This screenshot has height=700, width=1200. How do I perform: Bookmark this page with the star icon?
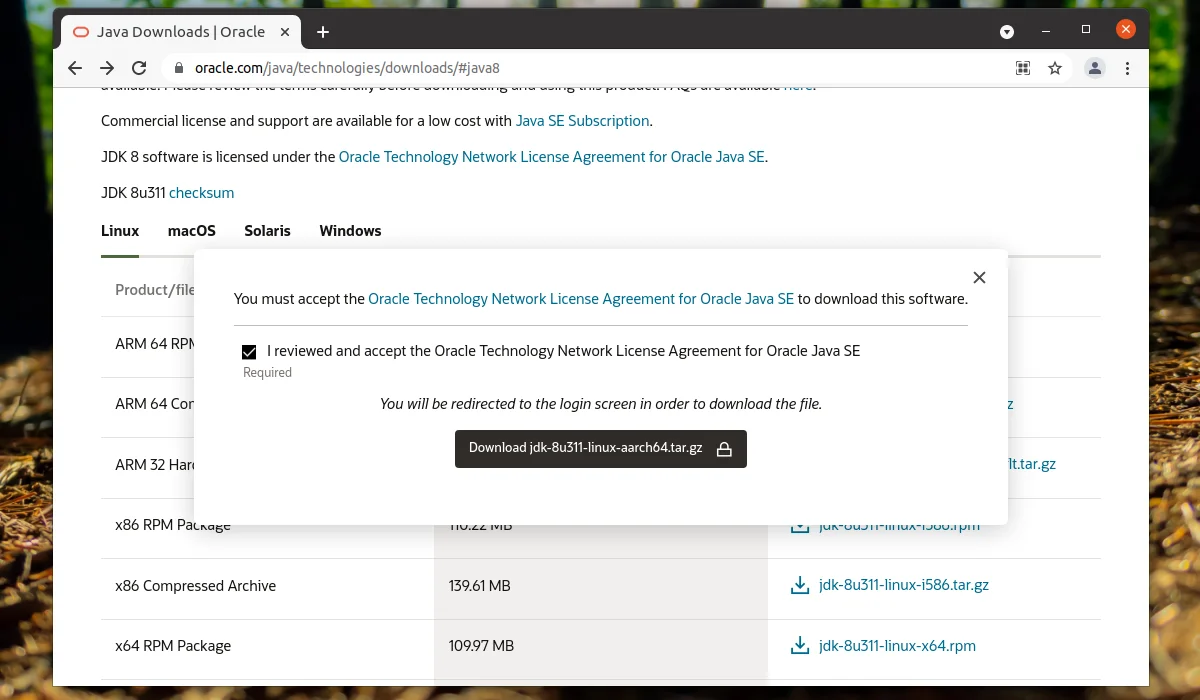point(1055,68)
